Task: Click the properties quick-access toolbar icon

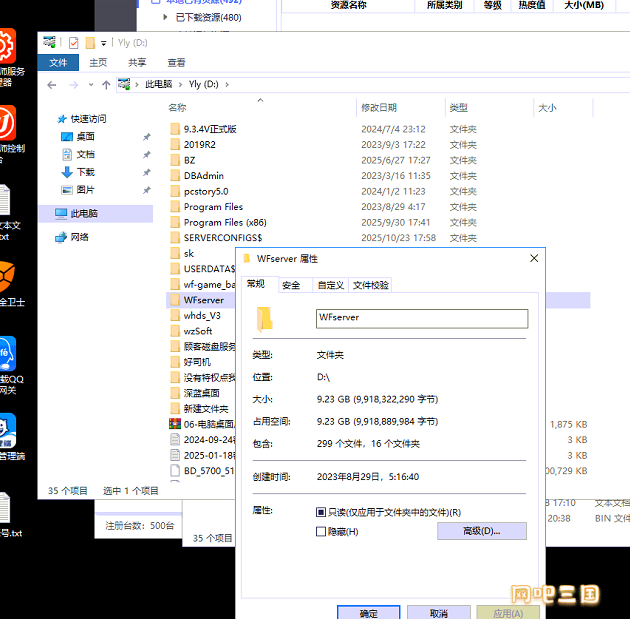Action: pyautogui.click(x=73, y=43)
